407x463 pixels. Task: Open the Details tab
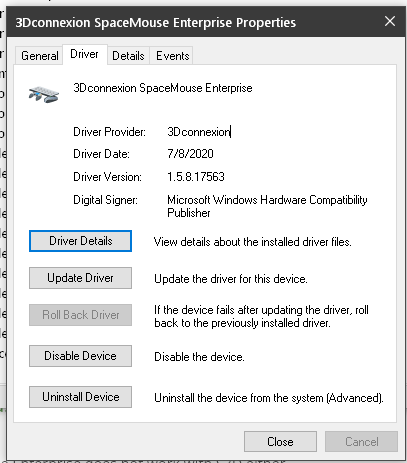point(128,56)
